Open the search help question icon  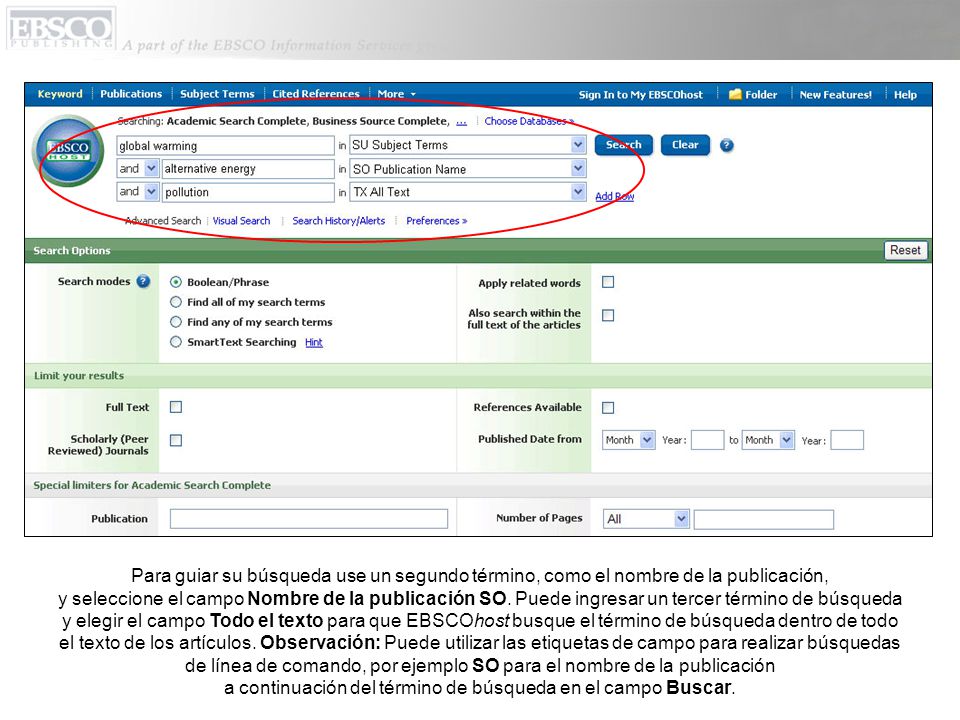pyautogui.click(x=726, y=145)
